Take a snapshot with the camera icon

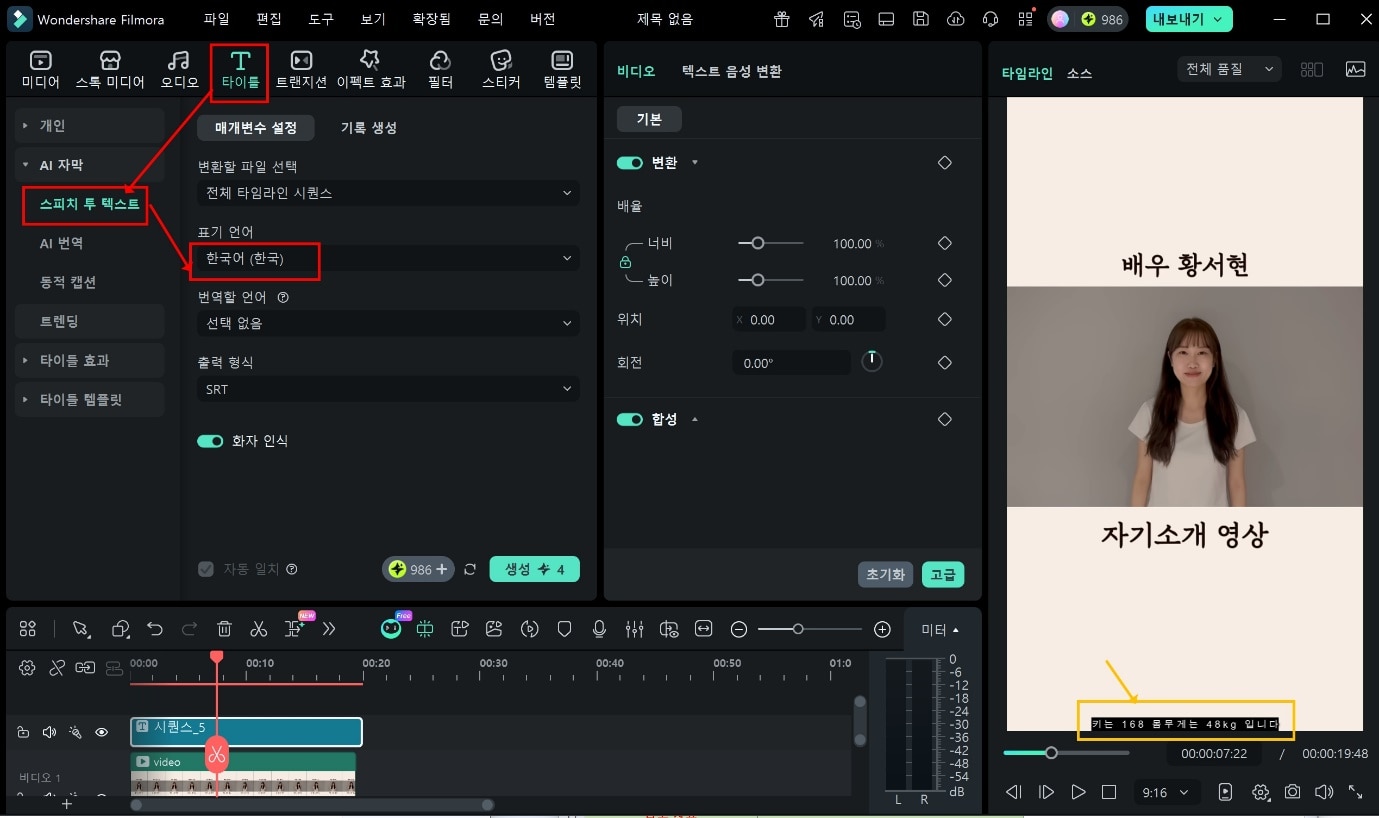(x=1293, y=791)
